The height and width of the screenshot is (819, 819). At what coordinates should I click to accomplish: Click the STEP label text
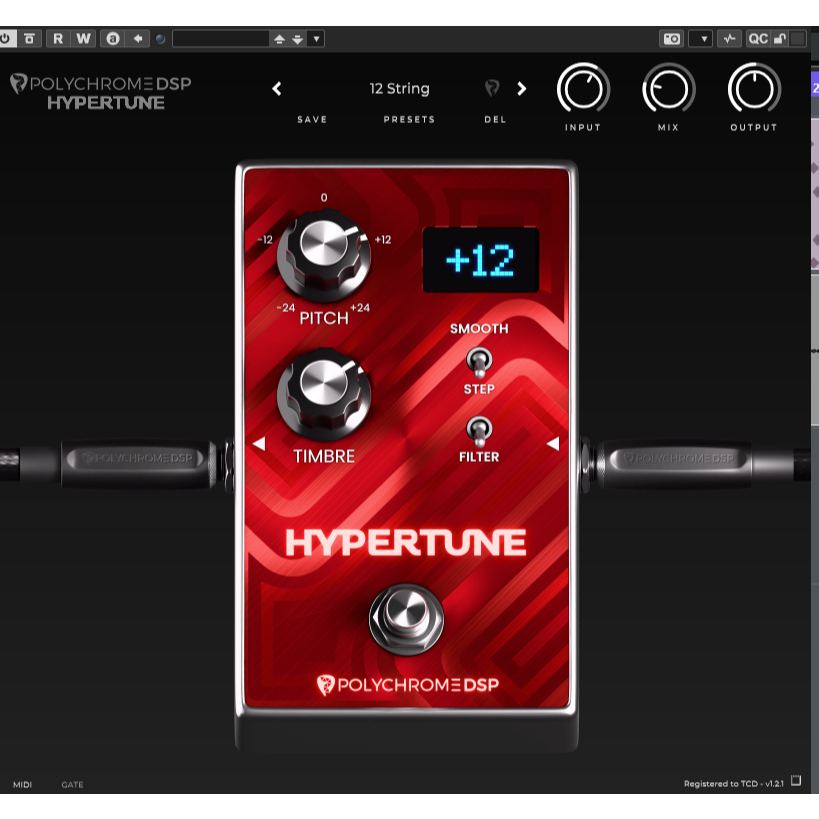(479, 389)
